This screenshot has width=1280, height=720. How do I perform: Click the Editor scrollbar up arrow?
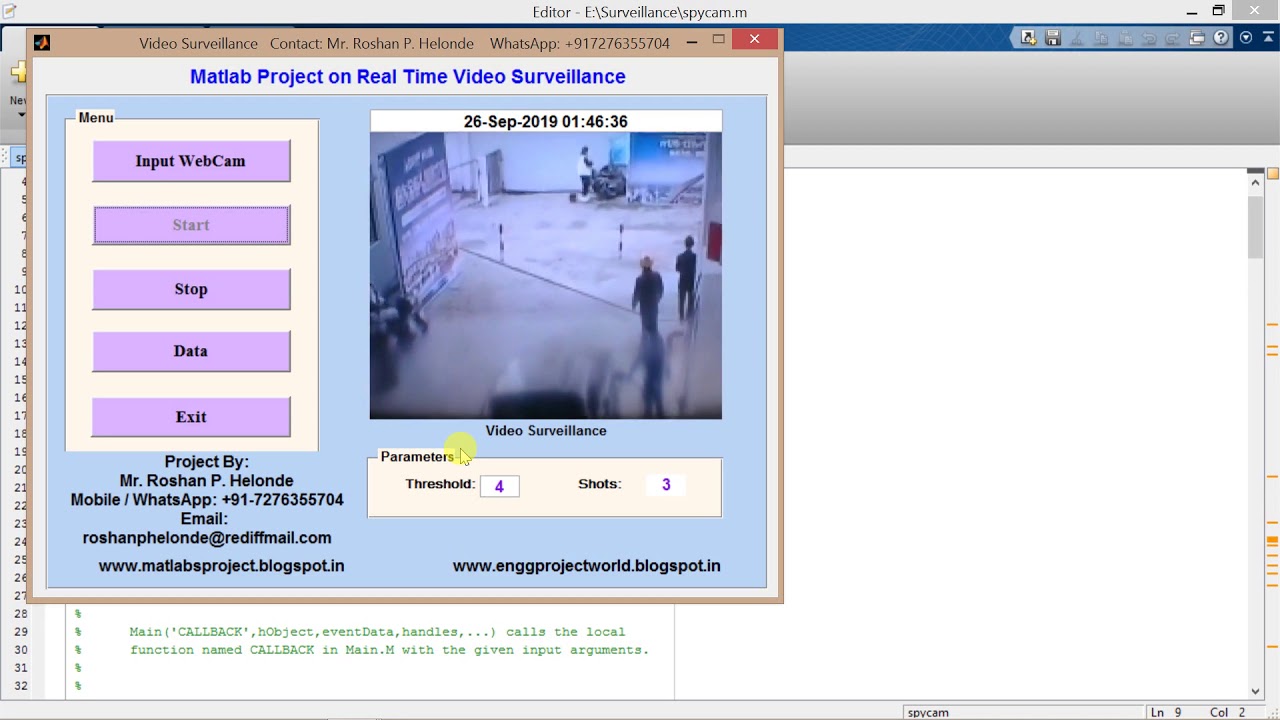click(1256, 182)
